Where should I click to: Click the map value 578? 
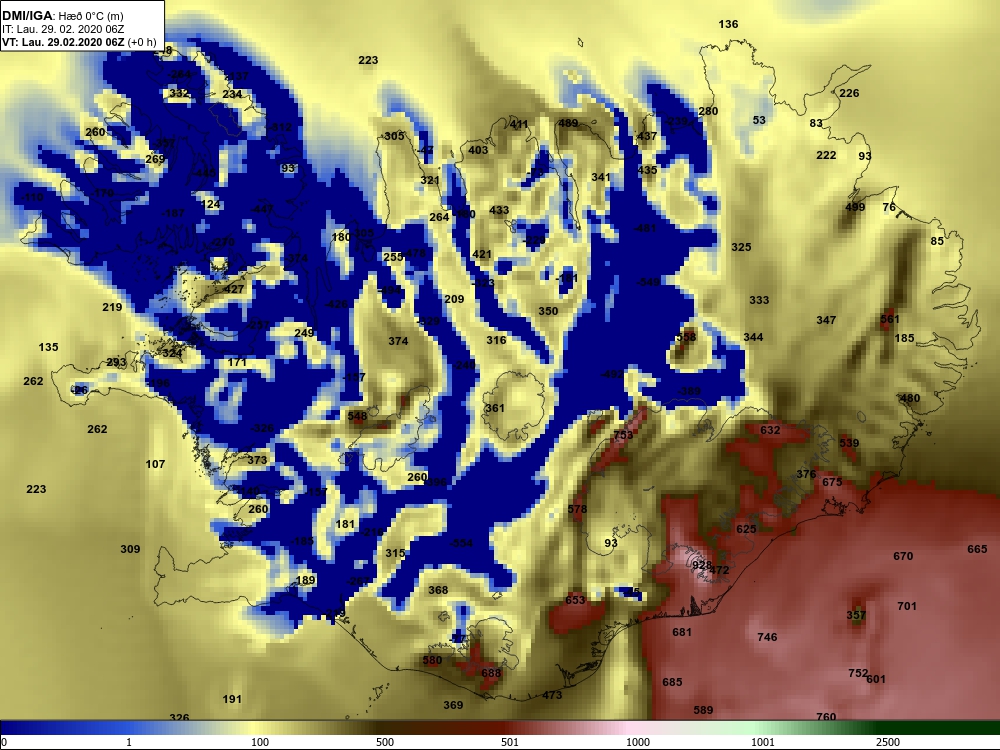(x=577, y=509)
